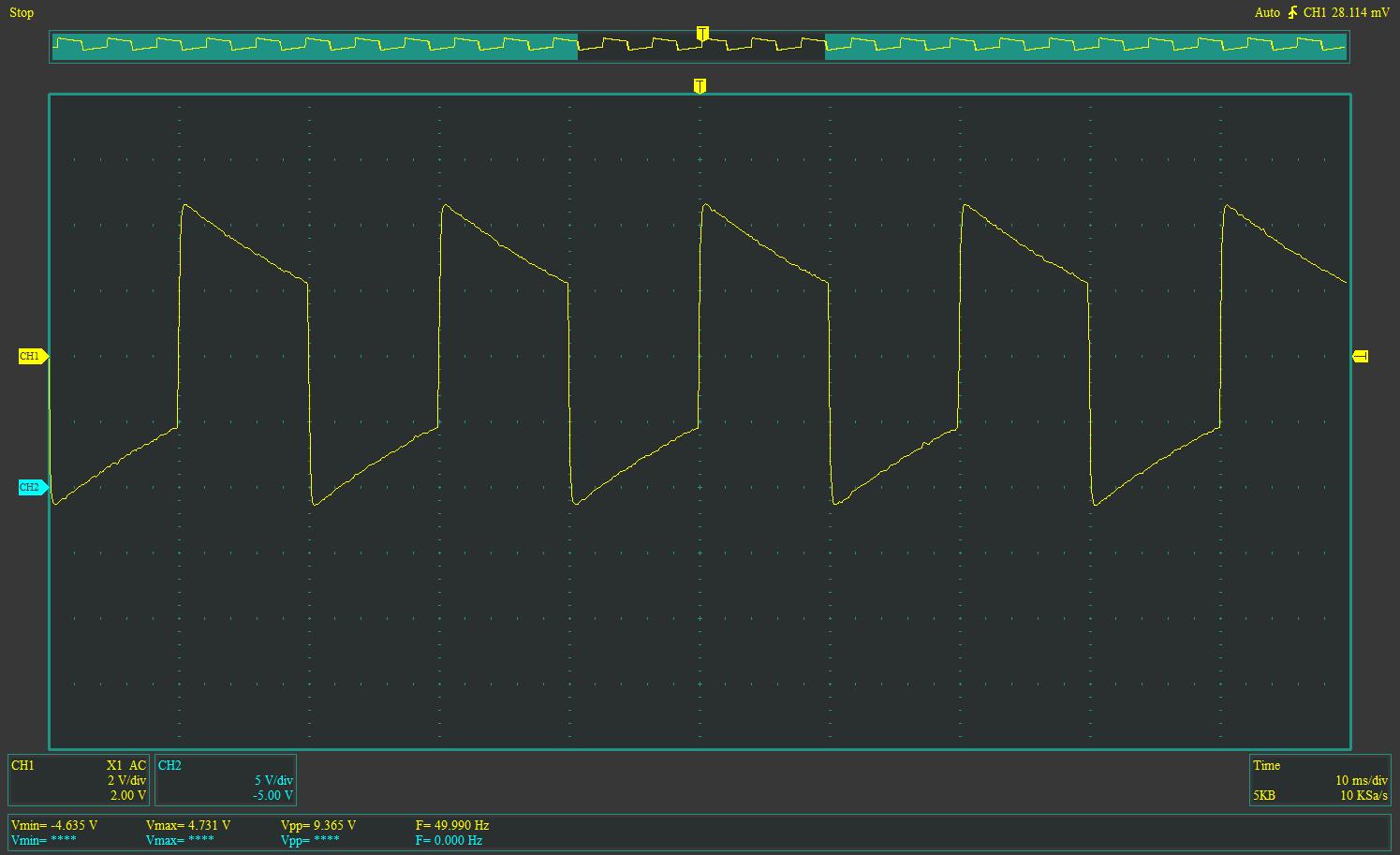Click the rising edge trigger icon
This screenshot has height=855, width=1400.
[x=1292, y=12]
